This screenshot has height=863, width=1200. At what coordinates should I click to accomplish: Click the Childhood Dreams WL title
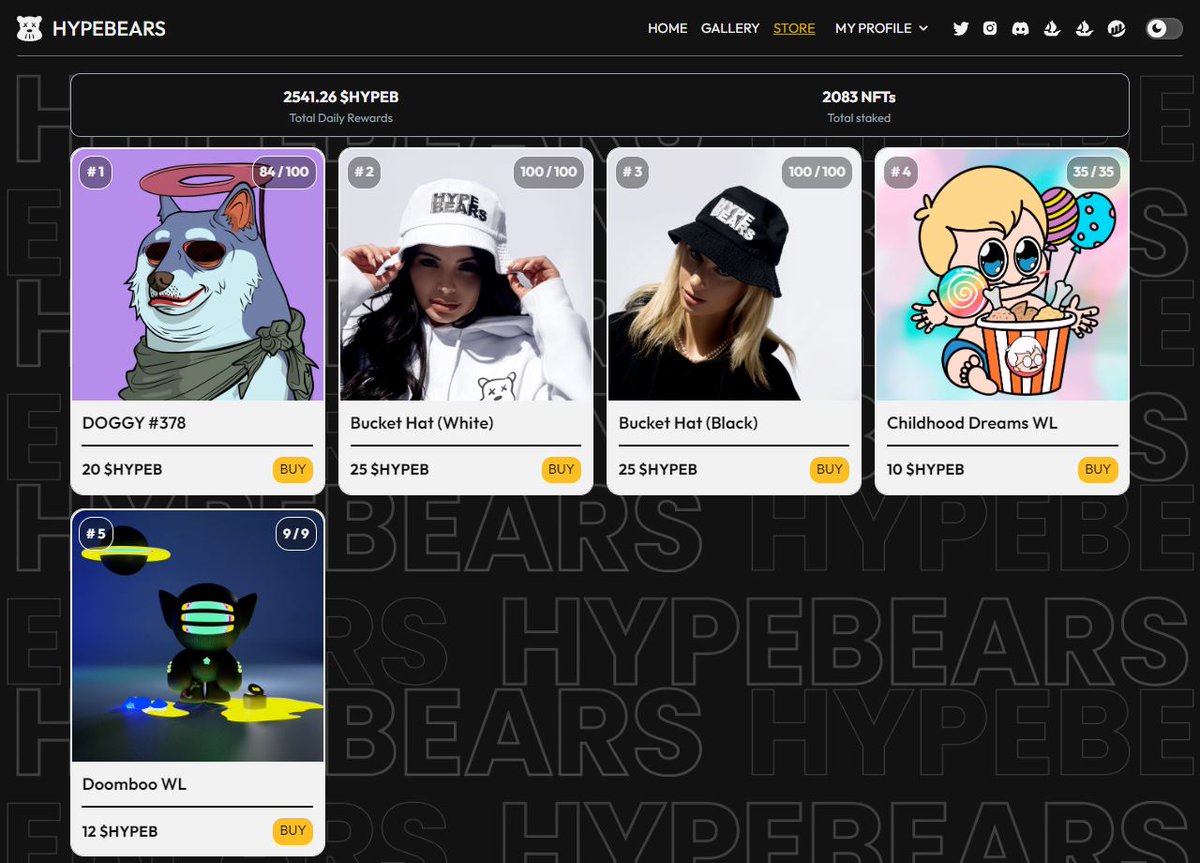click(972, 423)
